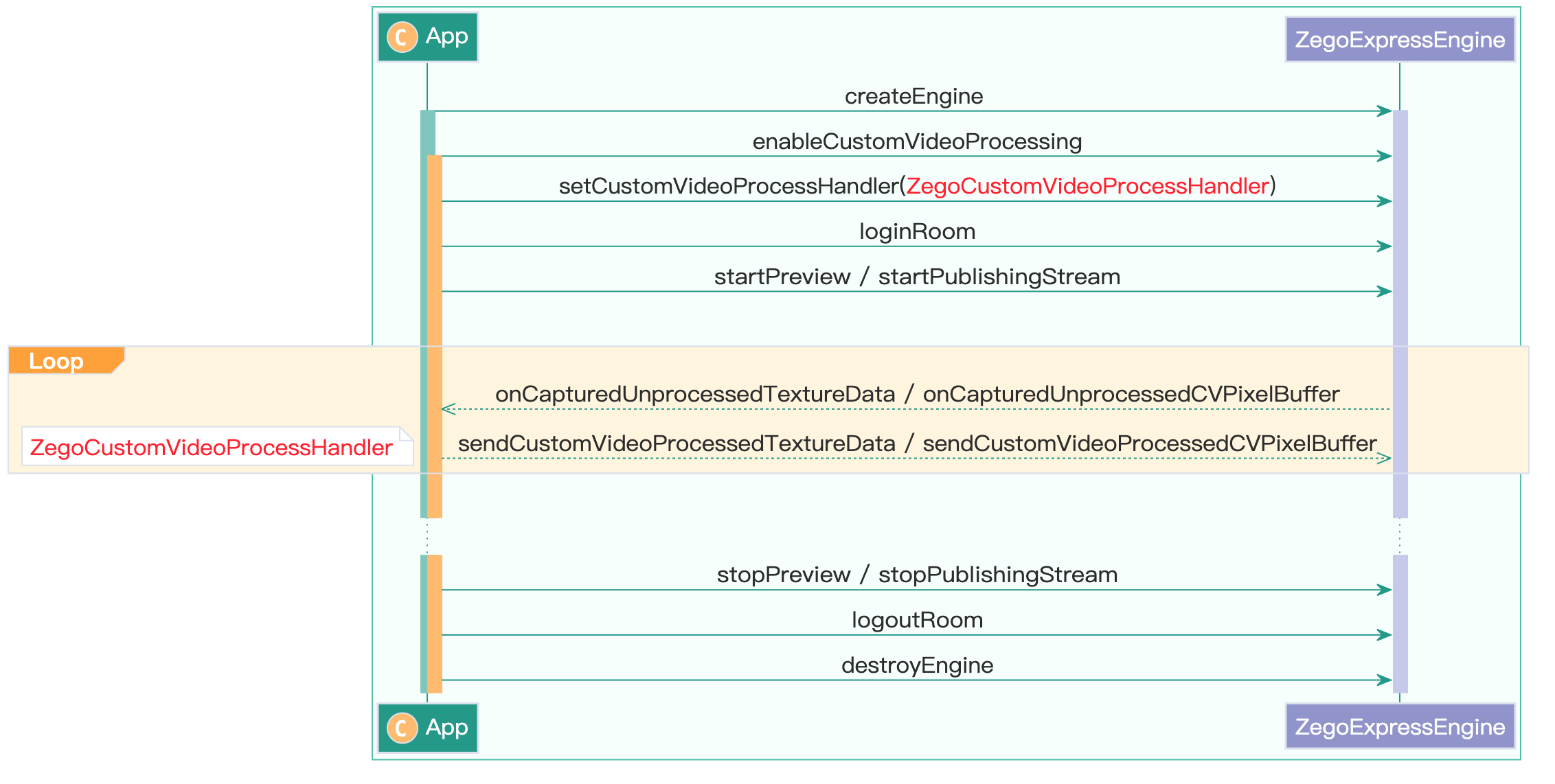
Task: Click the onCapturedUnprocessedTextureData callback label
Action: pyautogui.click(x=695, y=394)
